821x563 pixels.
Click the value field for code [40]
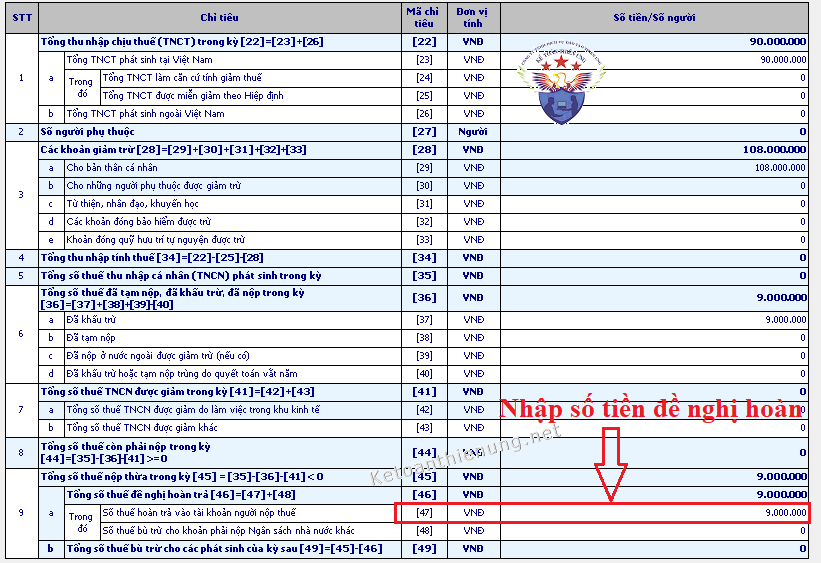(x=654, y=374)
